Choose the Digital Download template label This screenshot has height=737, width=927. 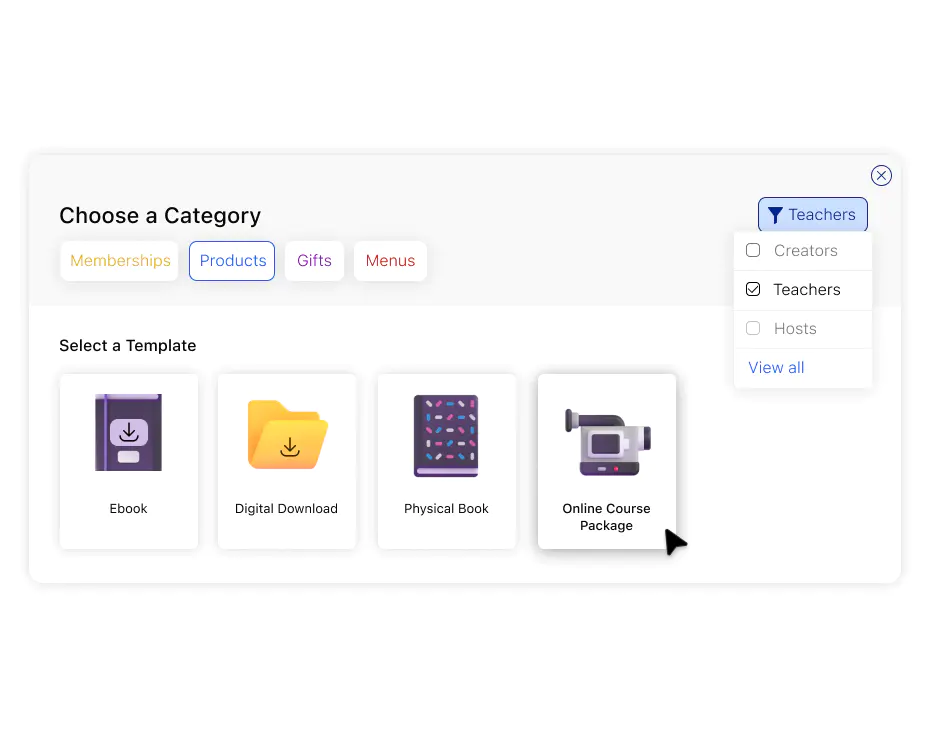(x=286, y=509)
